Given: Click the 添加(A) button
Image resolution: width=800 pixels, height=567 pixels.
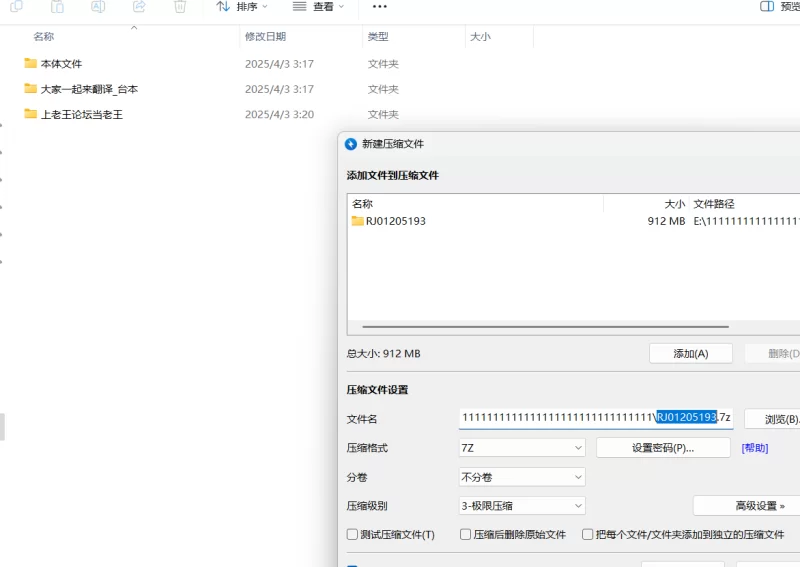Looking at the screenshot, I should [690, 353].
